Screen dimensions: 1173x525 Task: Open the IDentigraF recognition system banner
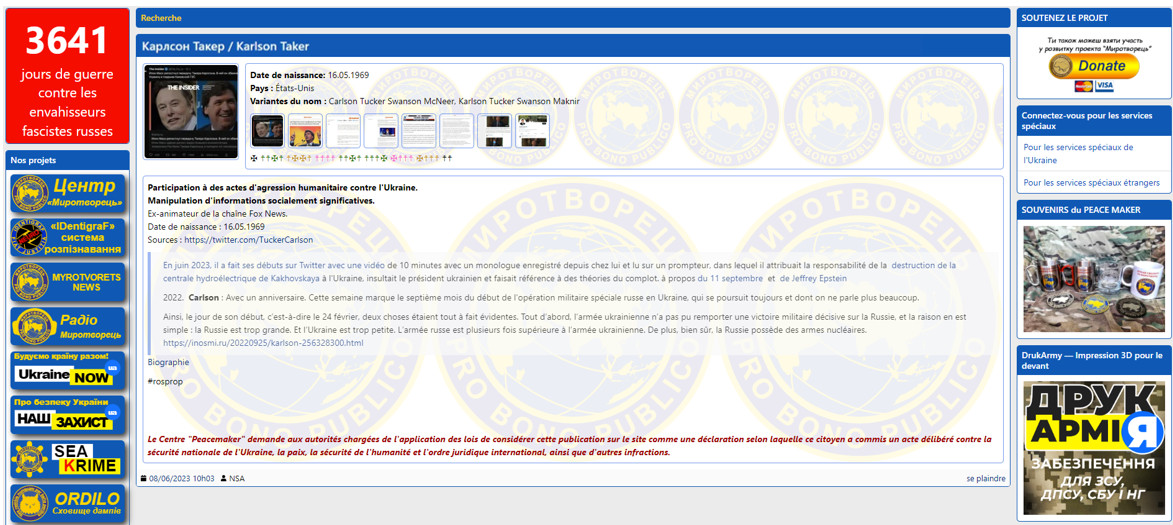(68, 238)
